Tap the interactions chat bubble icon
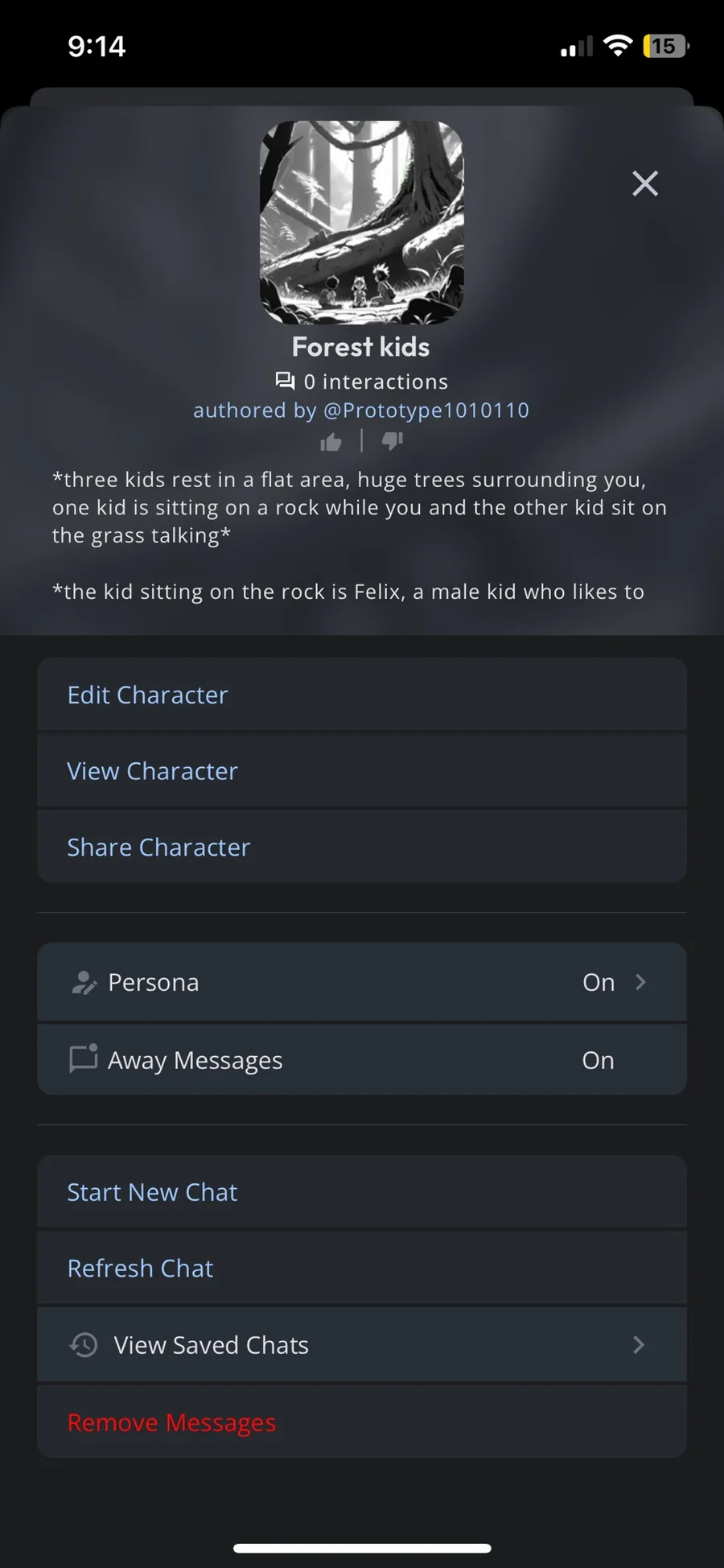The width and height of the screenshot is (724, 1568). tap(285, 381)
